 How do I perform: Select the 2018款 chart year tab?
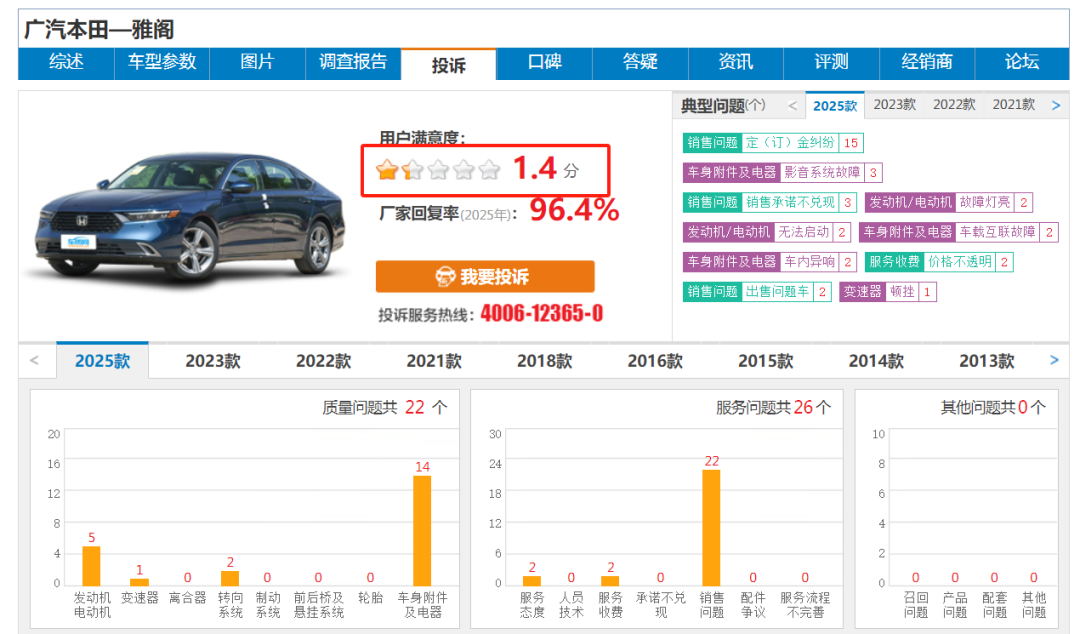point(545,361)
